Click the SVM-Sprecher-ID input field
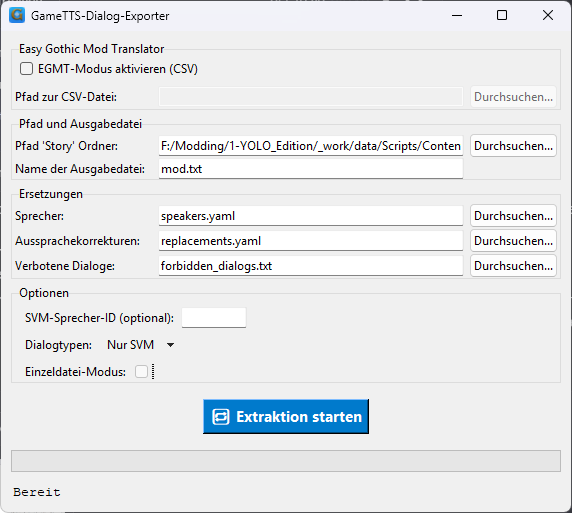 point(214,318)
